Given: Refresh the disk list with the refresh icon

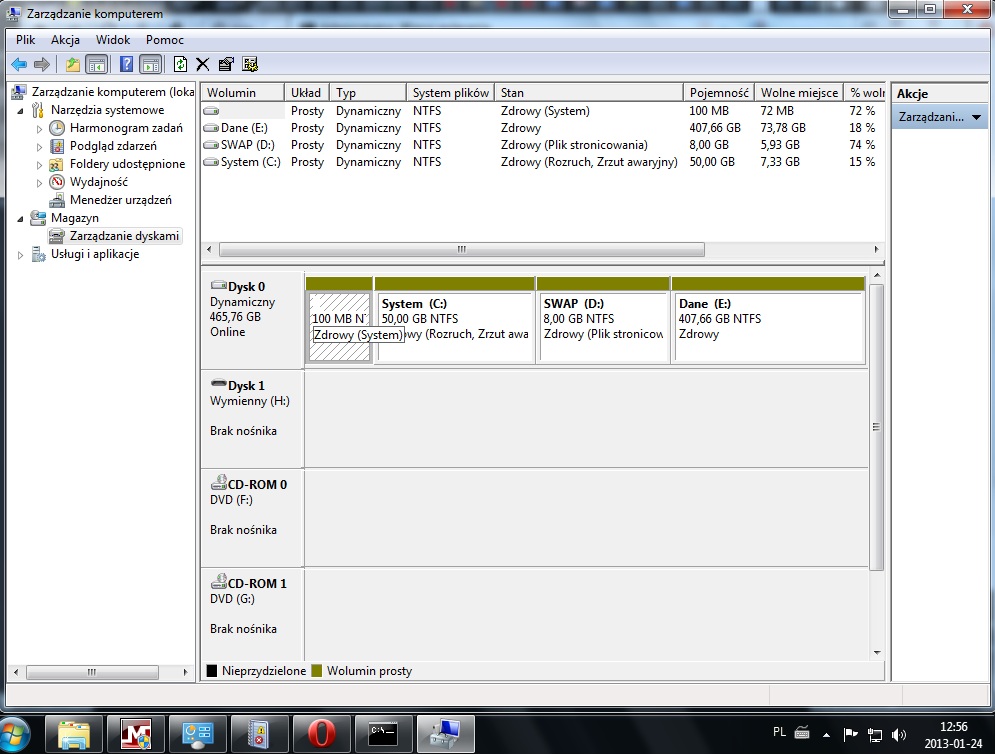Looking at the screenshot, I should click(180, 64).
